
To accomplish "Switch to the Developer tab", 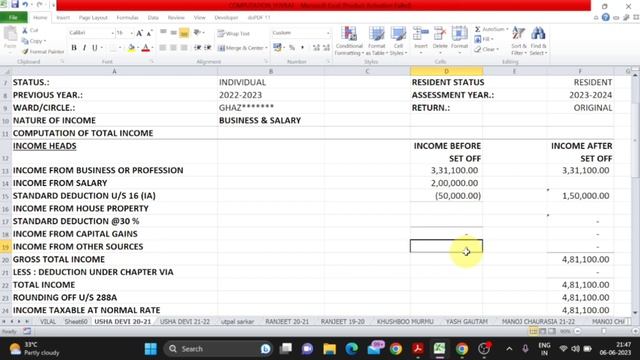I will tap(226, 18).
